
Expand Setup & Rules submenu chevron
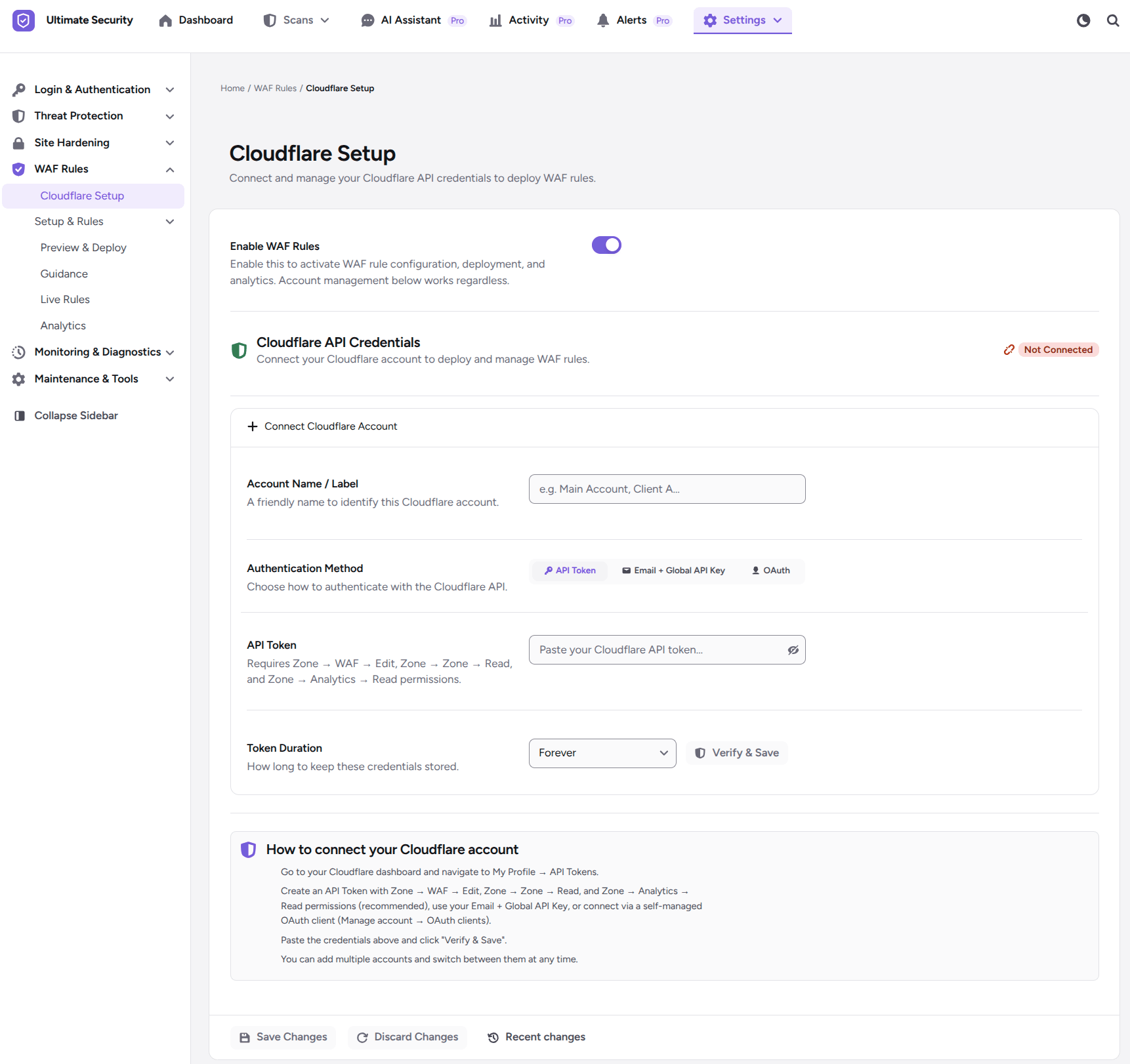click(170, 222)
